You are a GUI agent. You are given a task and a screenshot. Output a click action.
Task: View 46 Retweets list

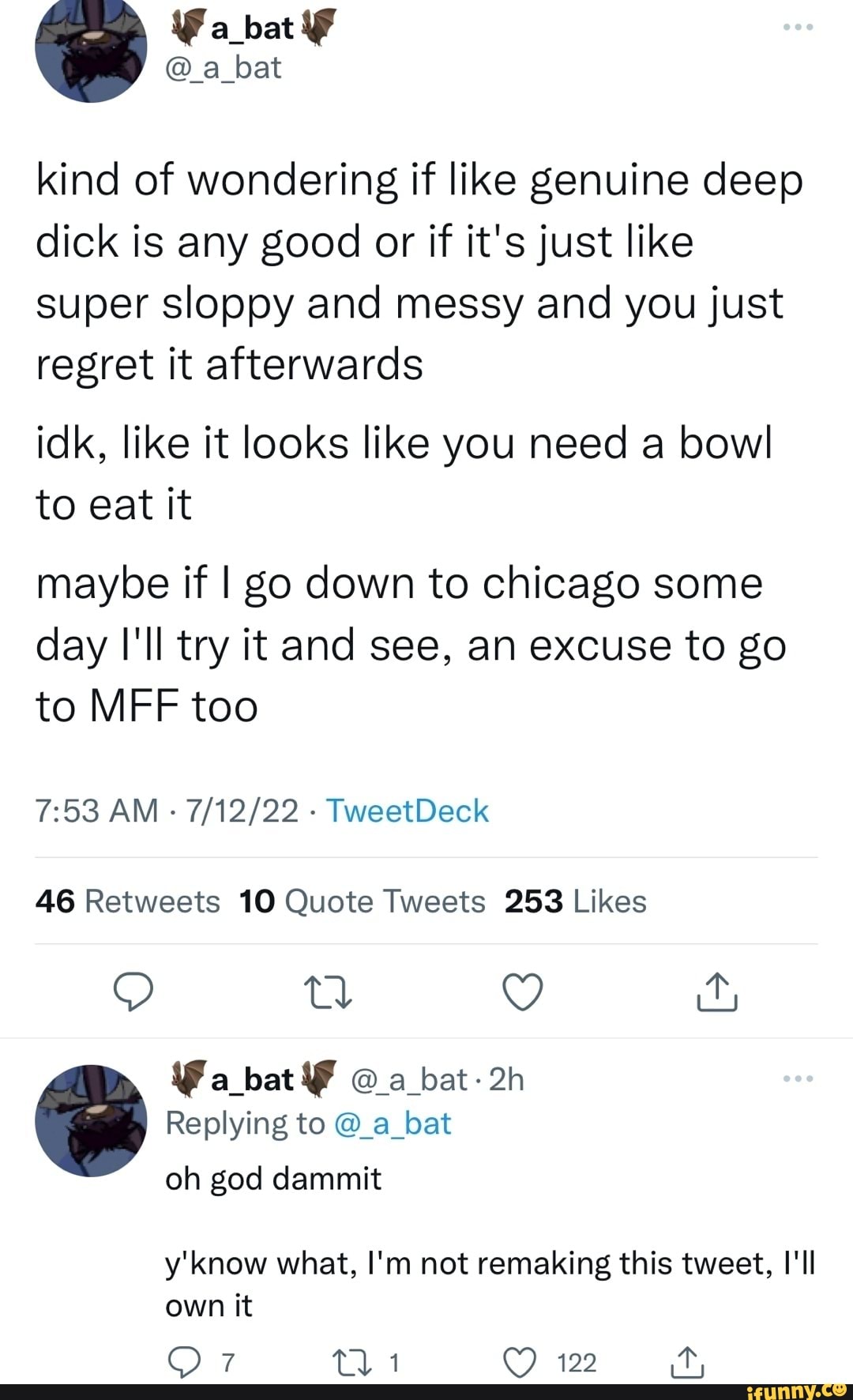(x=126, y=901)
